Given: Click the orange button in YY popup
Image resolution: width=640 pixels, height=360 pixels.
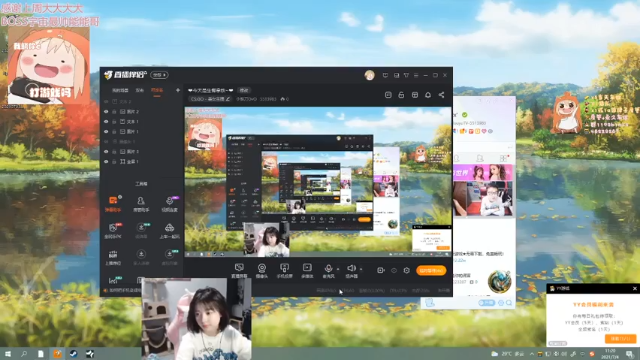Looking at the screenshot, I should point(620,339).
